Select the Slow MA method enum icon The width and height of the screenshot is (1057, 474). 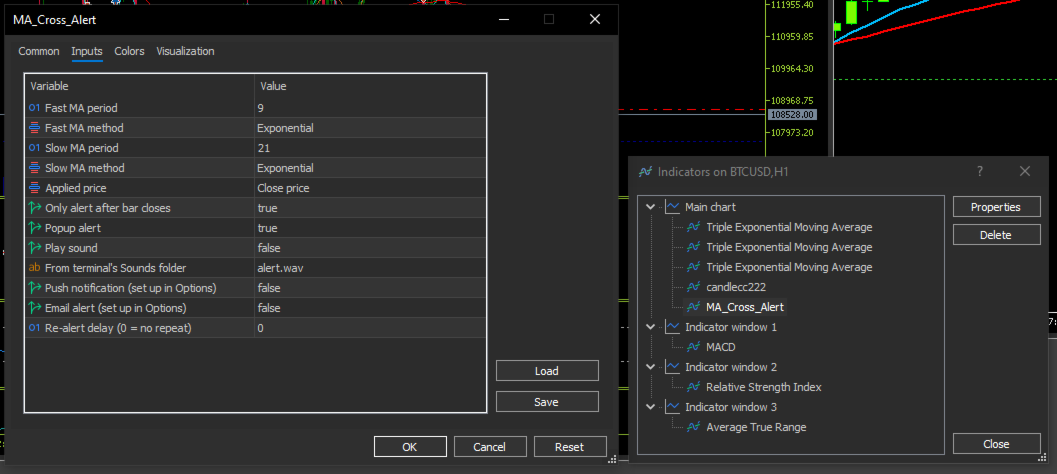34,168
